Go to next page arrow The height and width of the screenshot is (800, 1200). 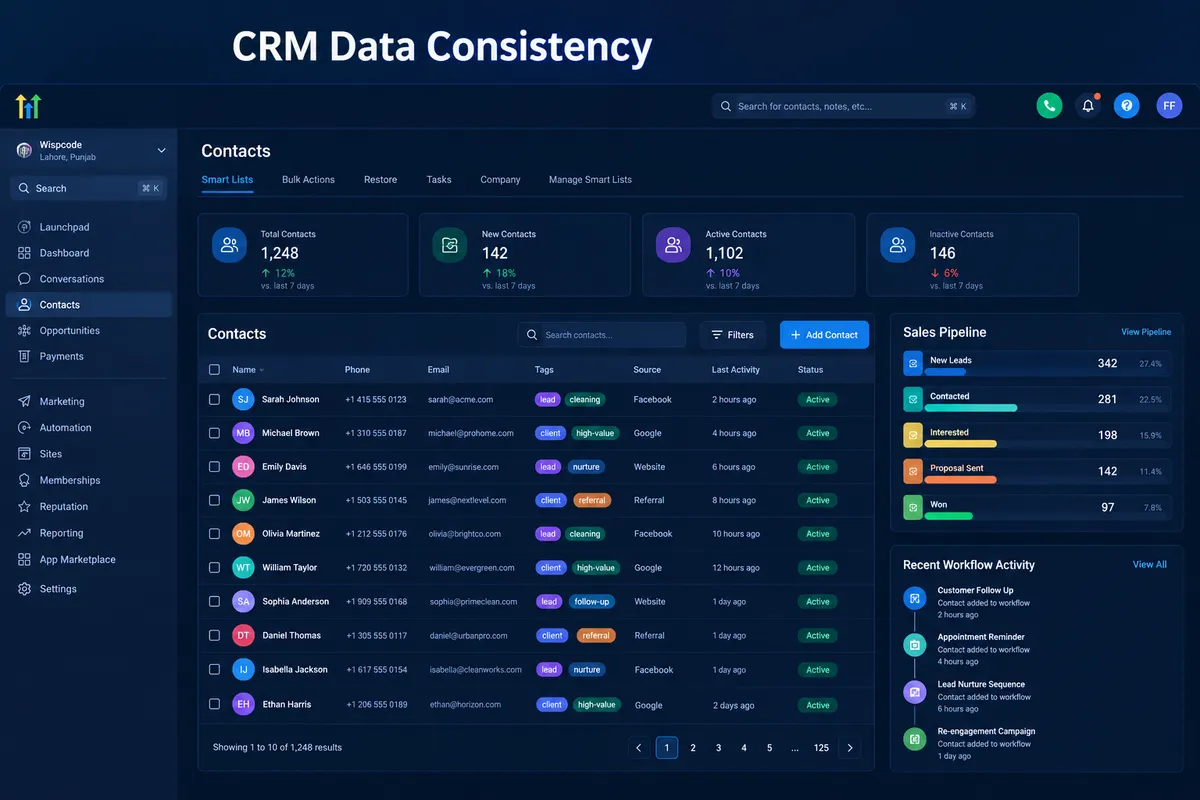coord(850,748)
